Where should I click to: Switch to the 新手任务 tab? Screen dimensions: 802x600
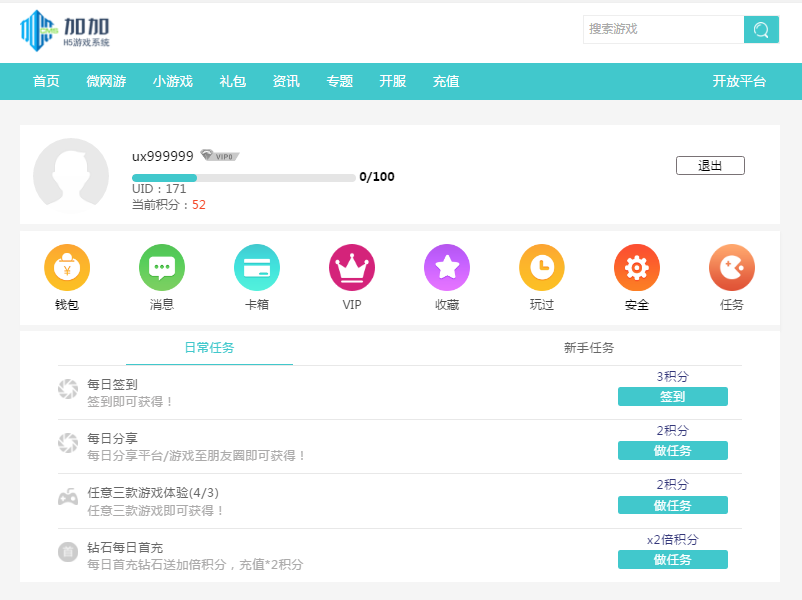pos(589,348)
